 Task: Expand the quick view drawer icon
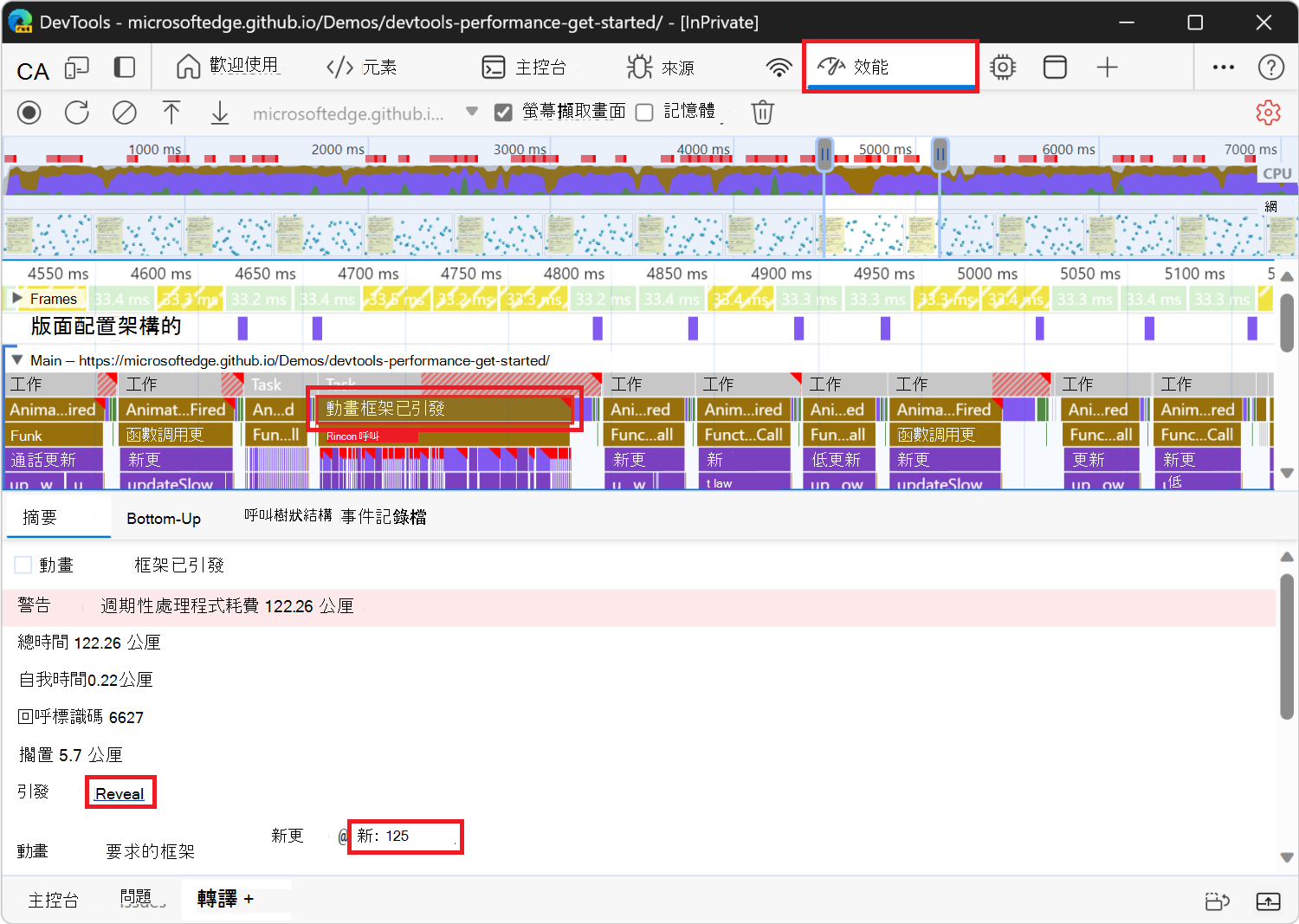pos(1269,901)
